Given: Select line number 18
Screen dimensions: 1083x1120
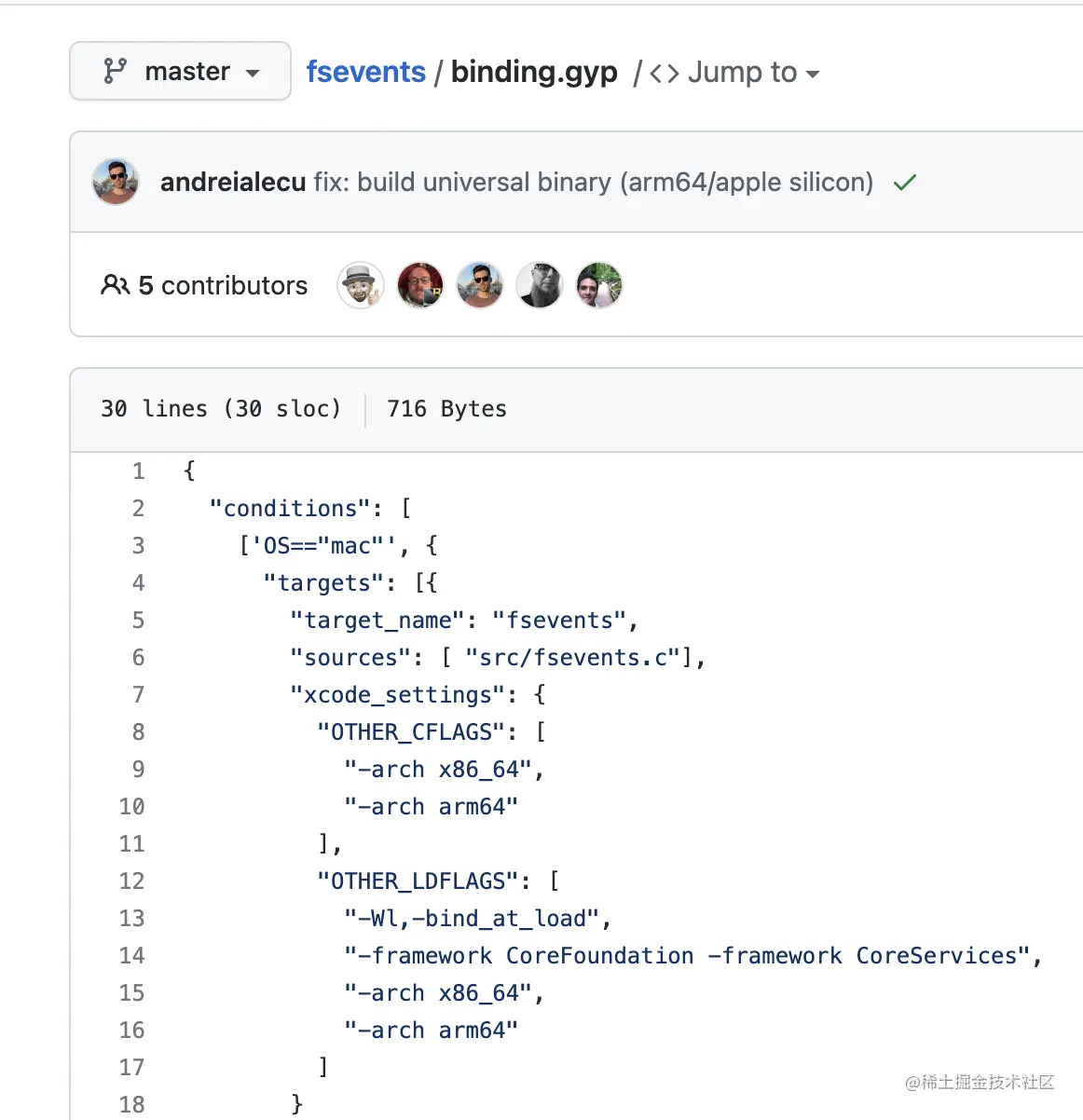Looking at the screenshot, I should 132,1105.
